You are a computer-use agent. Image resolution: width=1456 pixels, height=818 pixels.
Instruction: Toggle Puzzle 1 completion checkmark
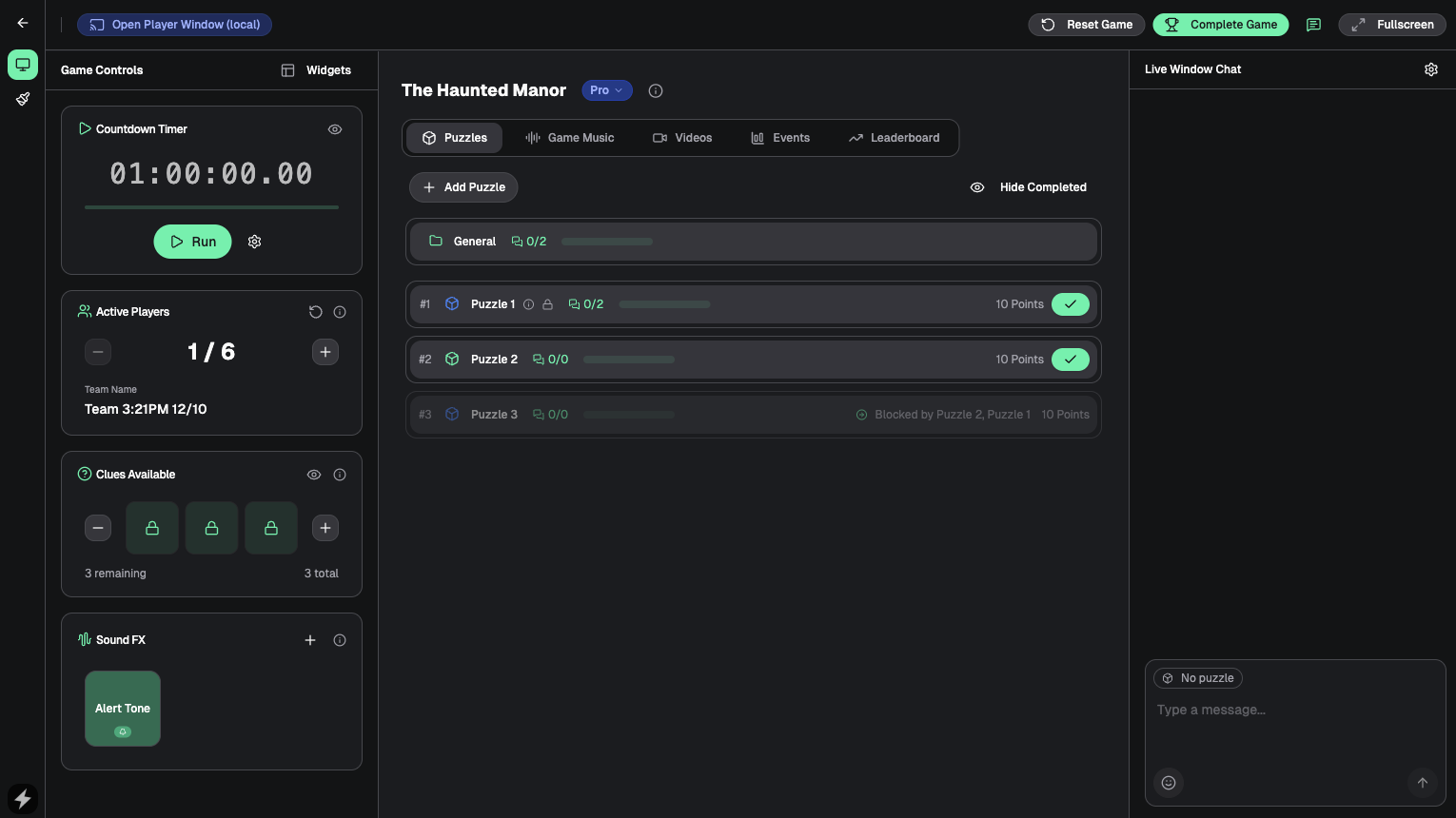pos(1070,304)
